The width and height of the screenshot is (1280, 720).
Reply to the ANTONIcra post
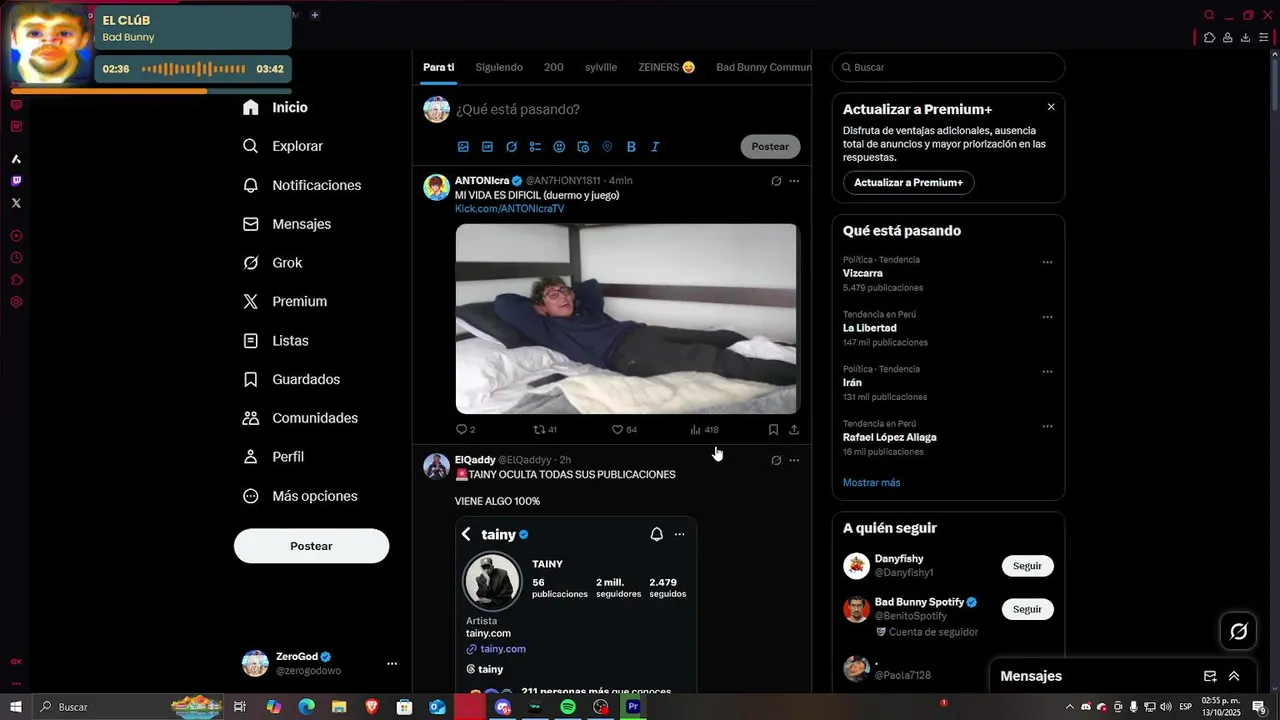(x=466, y=430)
